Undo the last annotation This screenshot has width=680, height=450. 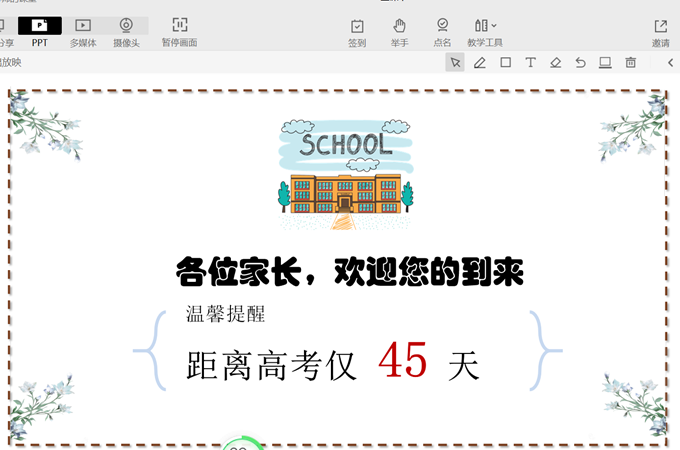click(x=581, y=63)
